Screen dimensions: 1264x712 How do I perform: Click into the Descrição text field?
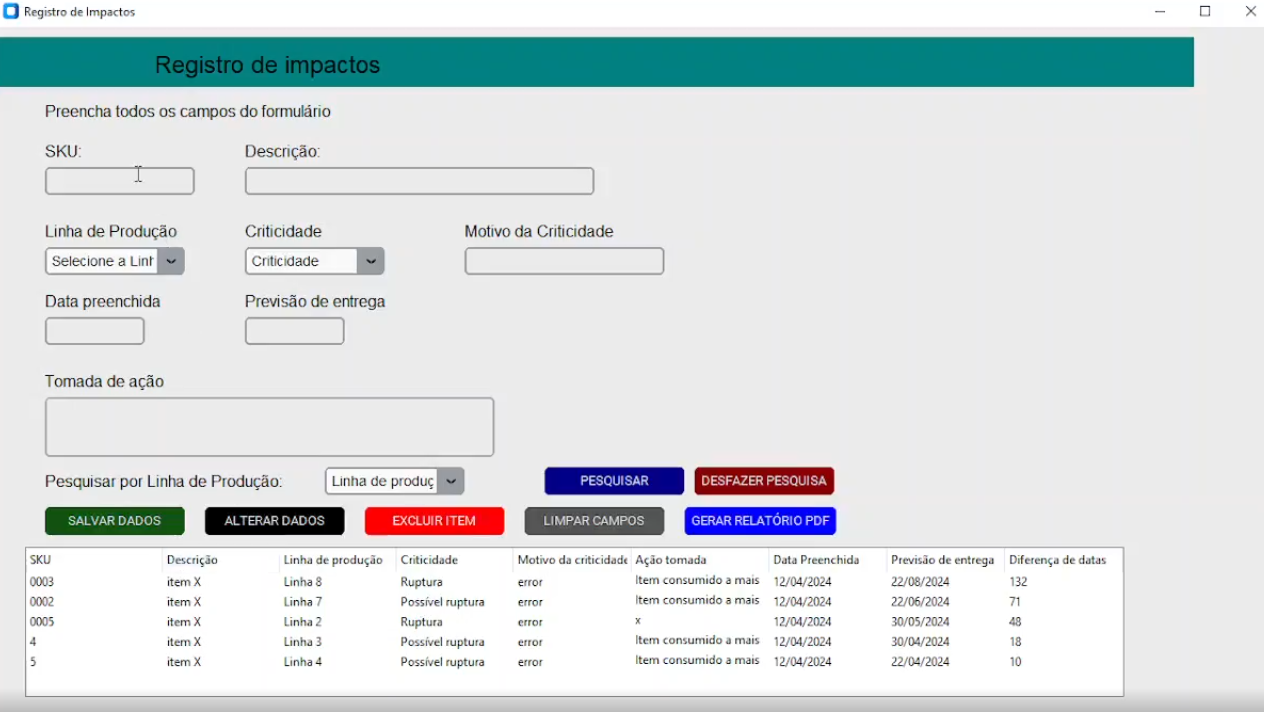(x=419, y=181)
